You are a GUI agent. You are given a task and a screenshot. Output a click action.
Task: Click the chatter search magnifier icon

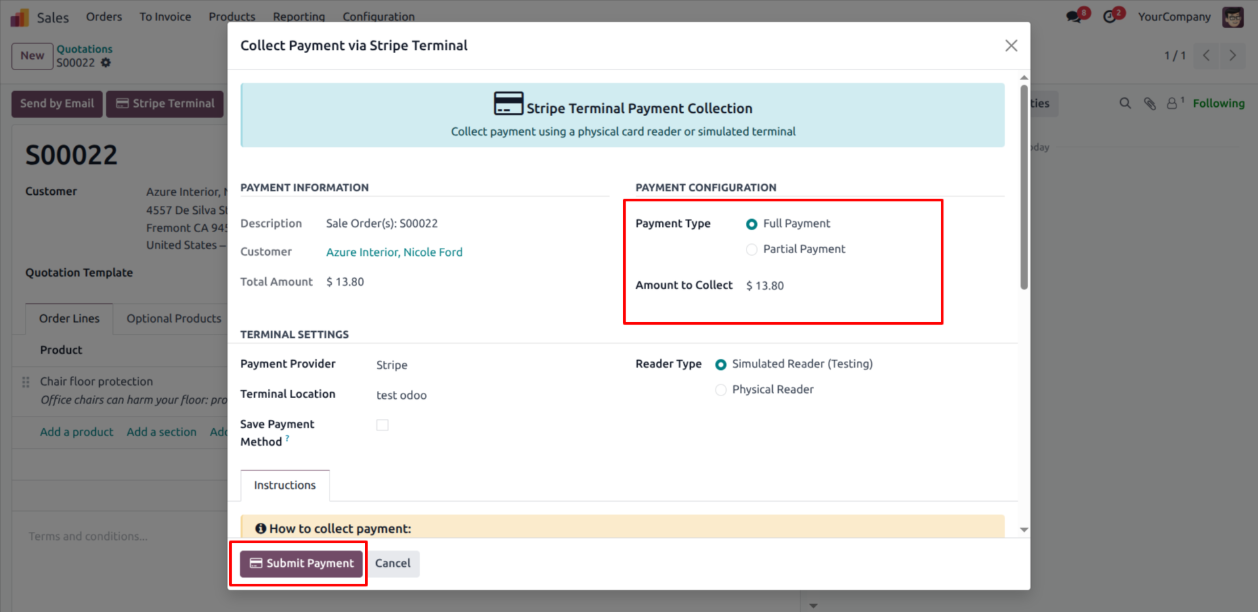pyautogui.click(x=1125, y=103)
